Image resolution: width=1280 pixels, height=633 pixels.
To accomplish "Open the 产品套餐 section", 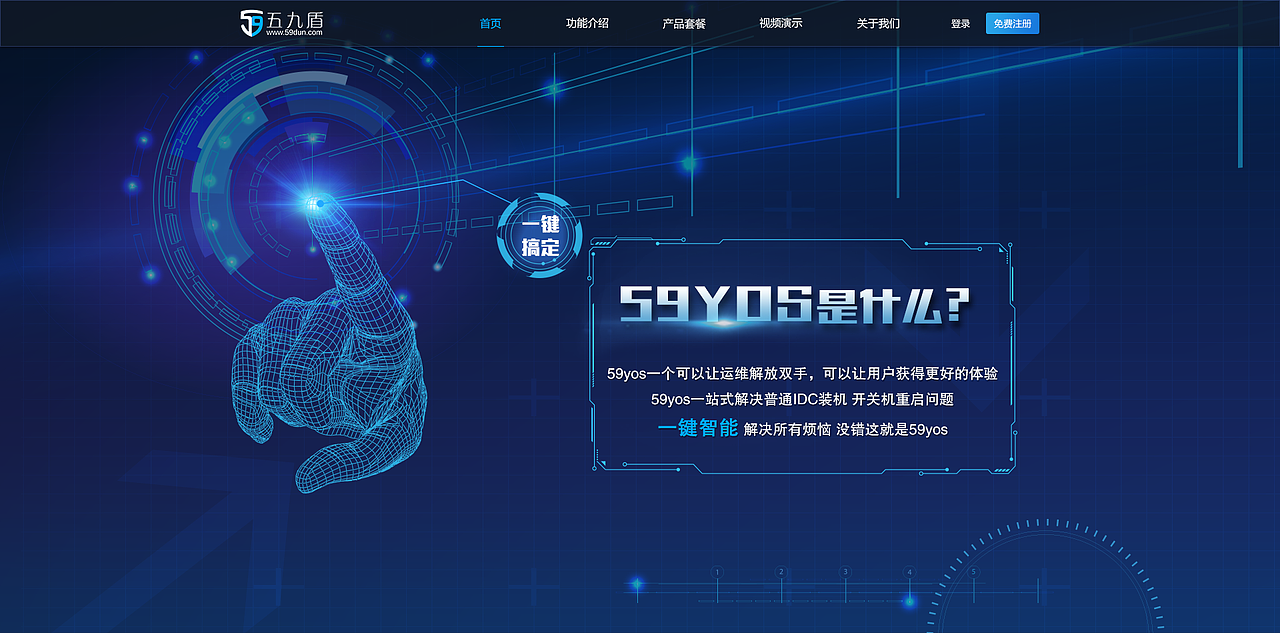I will [x=684, y=23].
